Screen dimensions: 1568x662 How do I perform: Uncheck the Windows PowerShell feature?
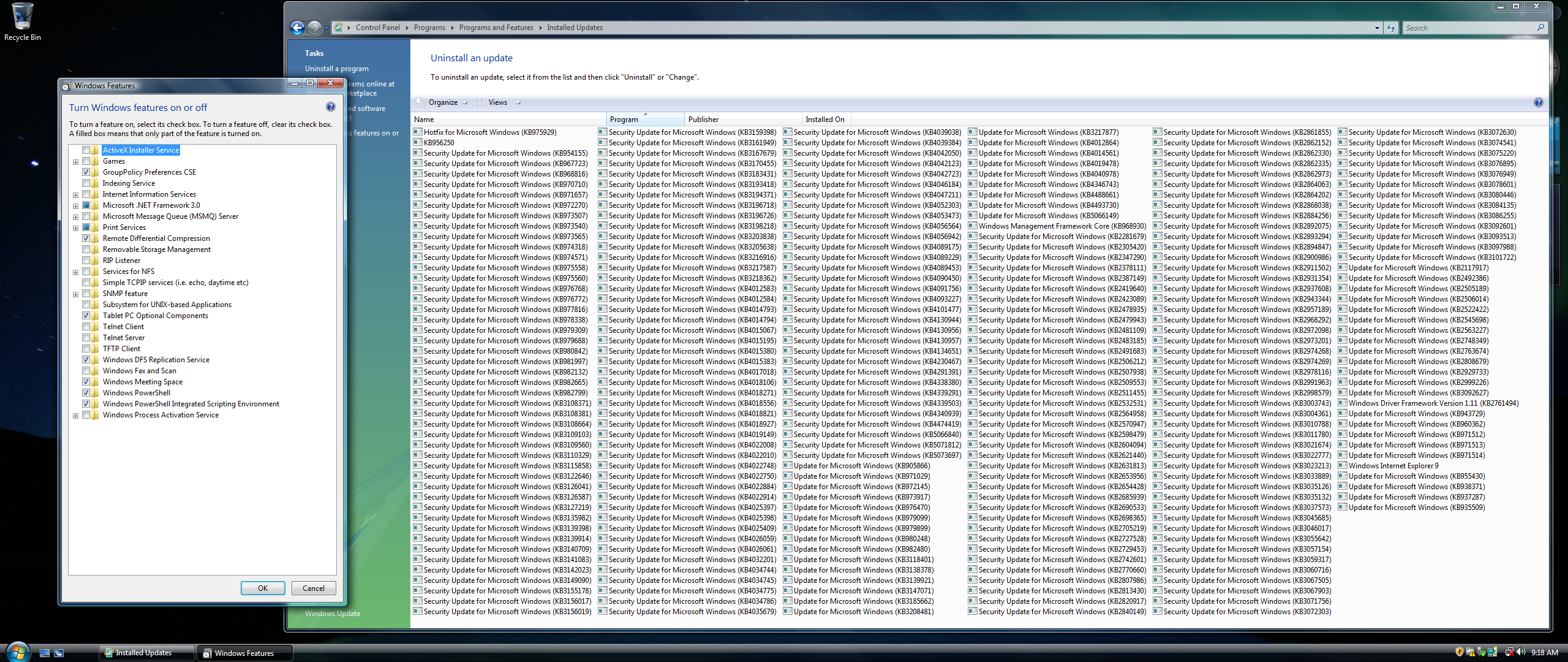point(86,393)
